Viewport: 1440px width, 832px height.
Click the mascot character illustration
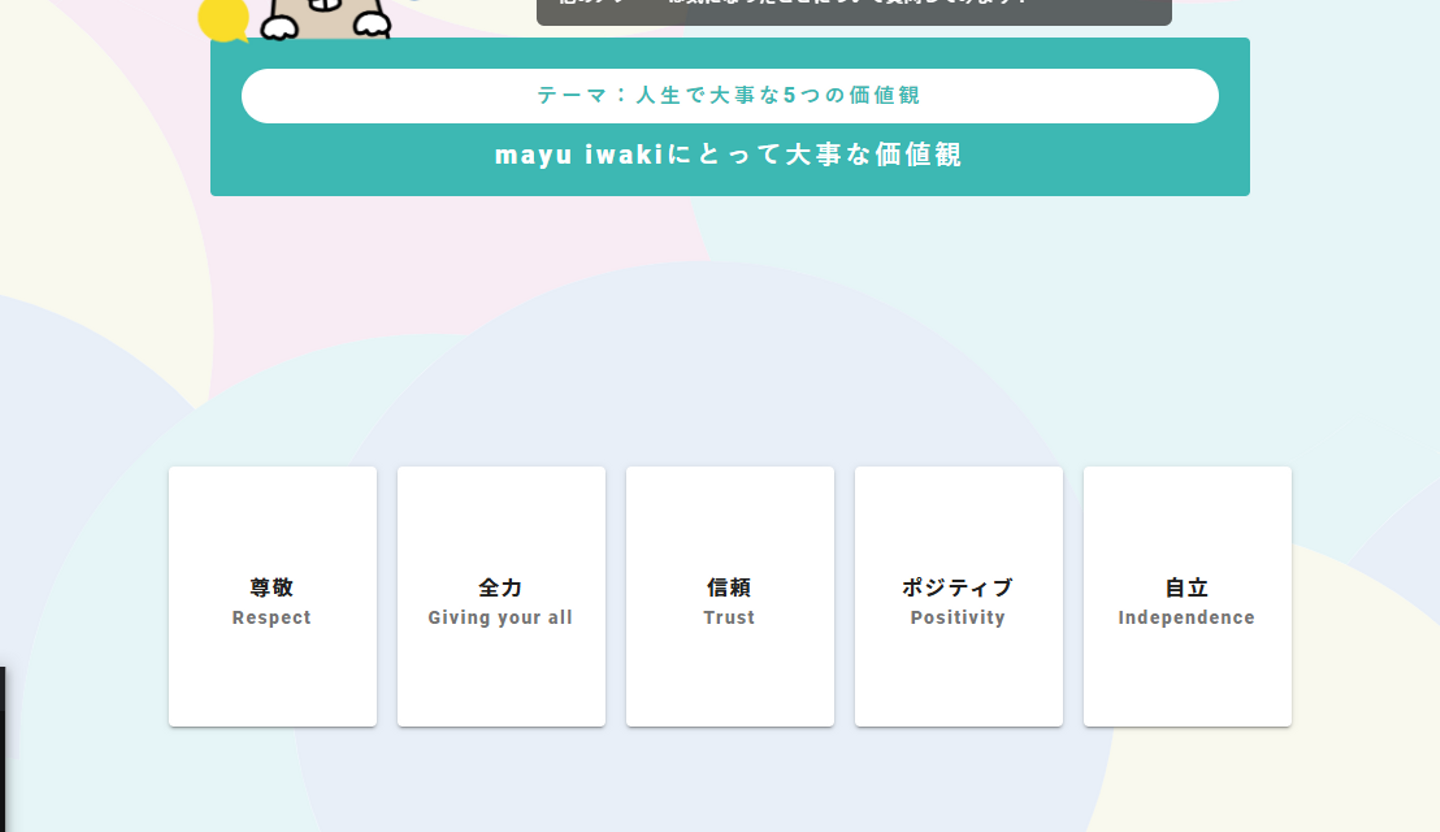(x=325, y=19)
